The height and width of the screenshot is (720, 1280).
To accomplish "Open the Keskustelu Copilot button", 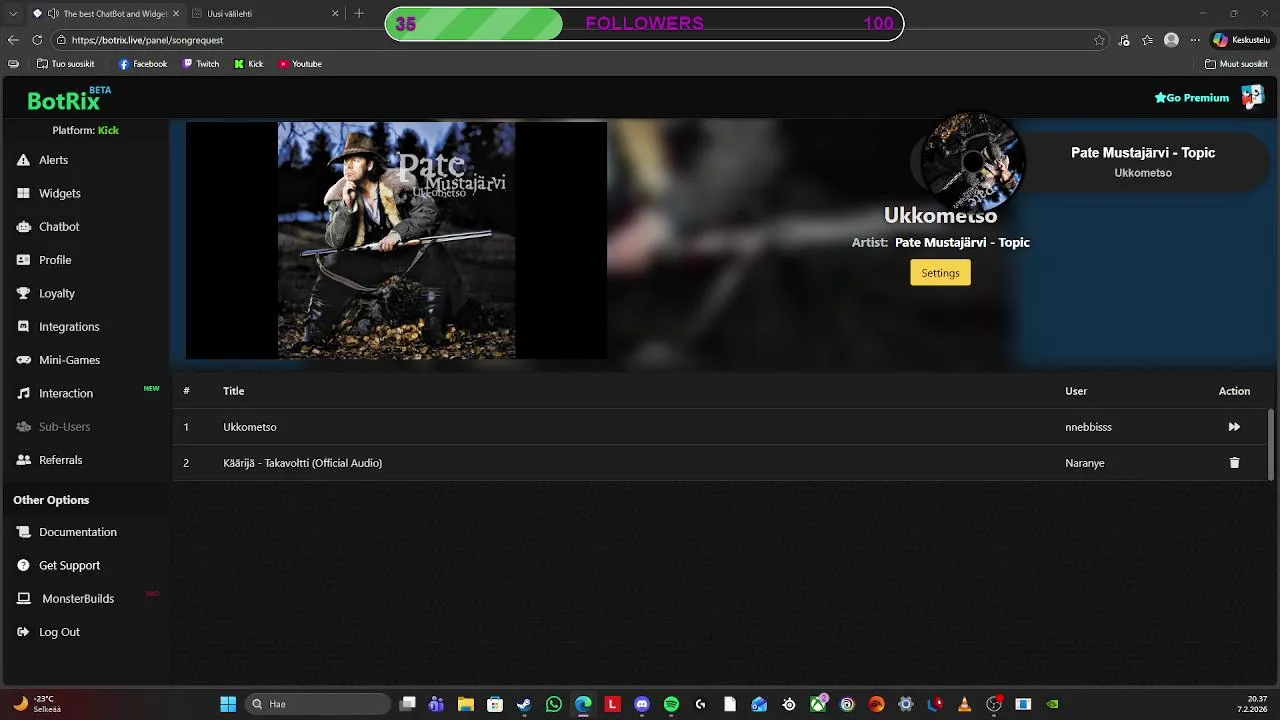I will tap(1242, 40).
